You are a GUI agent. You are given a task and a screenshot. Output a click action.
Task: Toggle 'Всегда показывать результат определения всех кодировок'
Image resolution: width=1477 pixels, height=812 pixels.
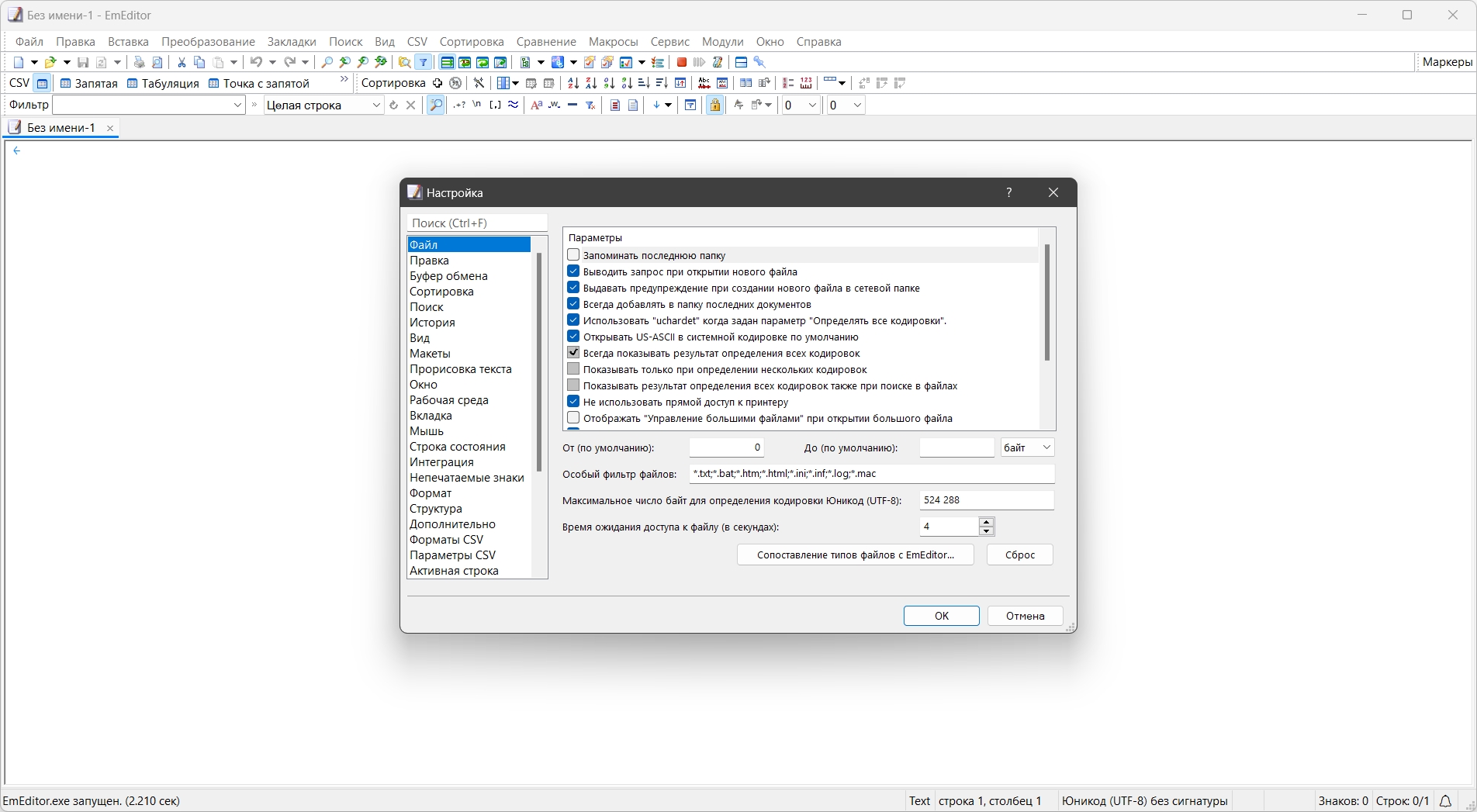coord(573,353)
